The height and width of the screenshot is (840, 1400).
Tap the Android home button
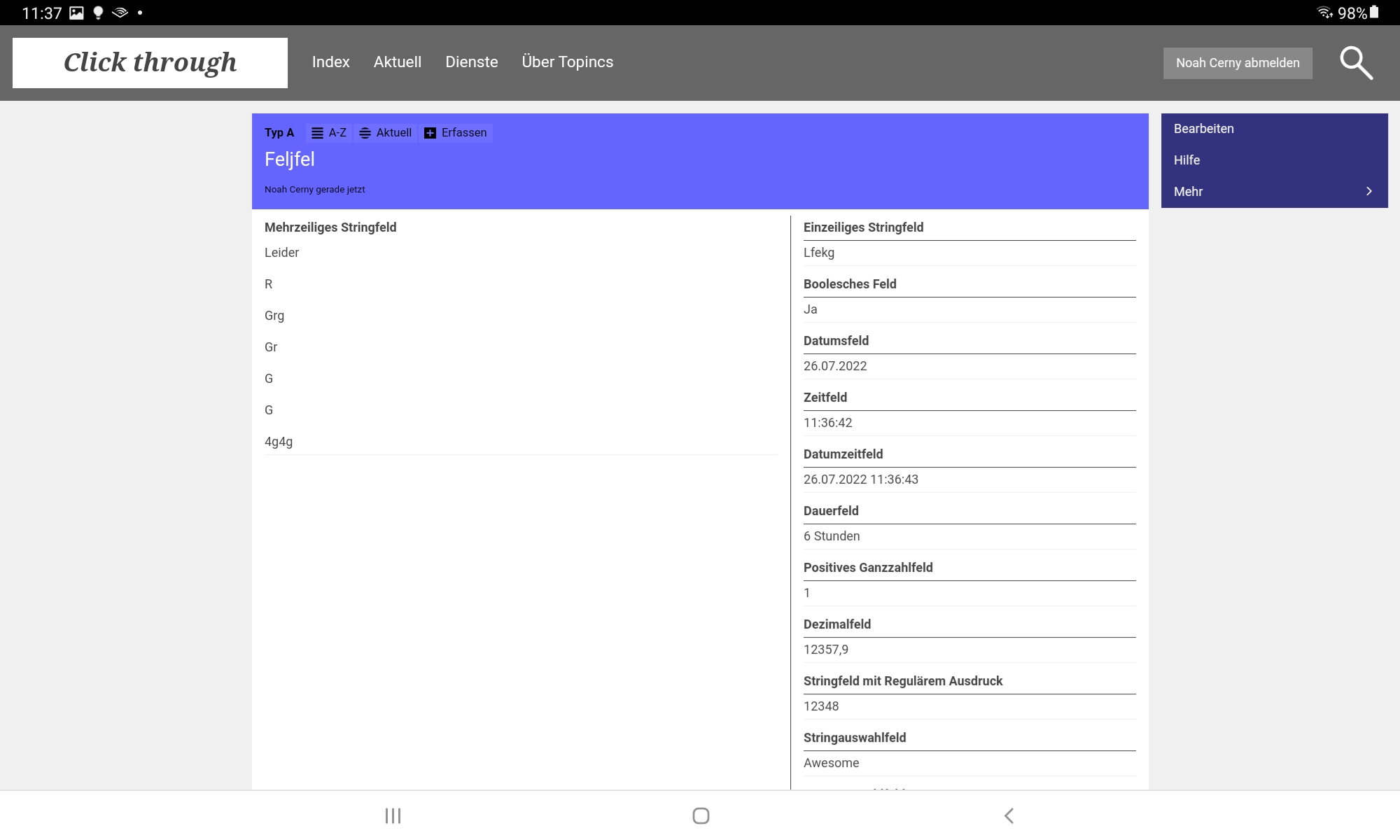pyautogui.click(x=701, y=815)
